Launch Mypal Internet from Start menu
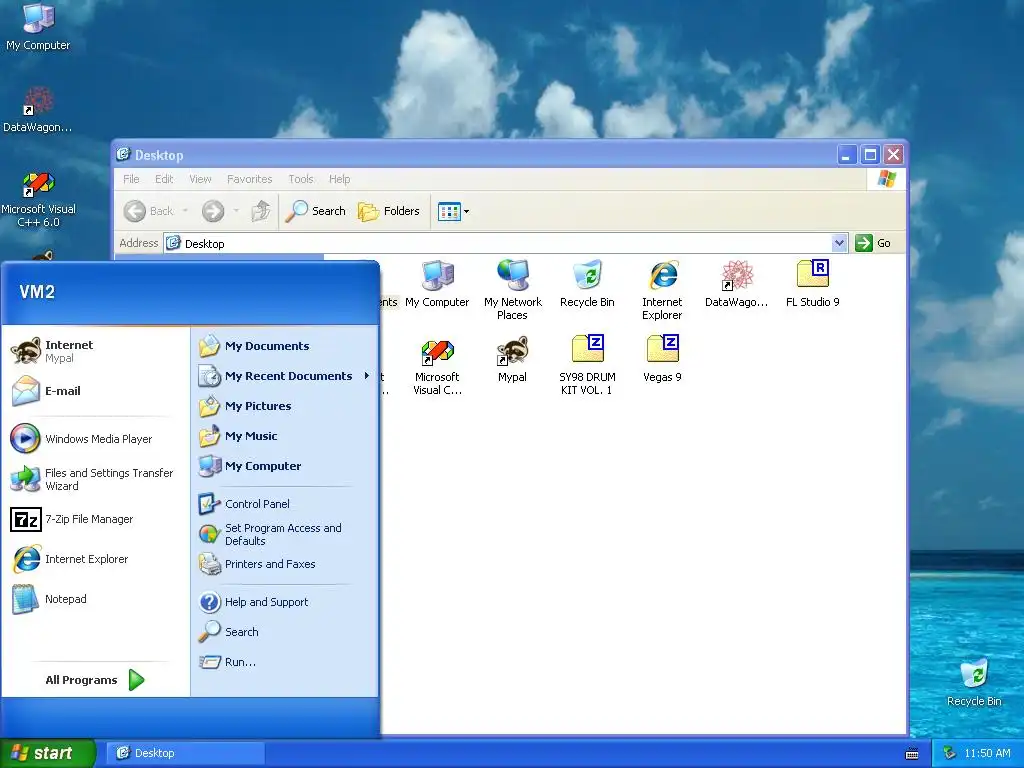The width and height of the screenshot is (1024, 768). tap(95, 351)
